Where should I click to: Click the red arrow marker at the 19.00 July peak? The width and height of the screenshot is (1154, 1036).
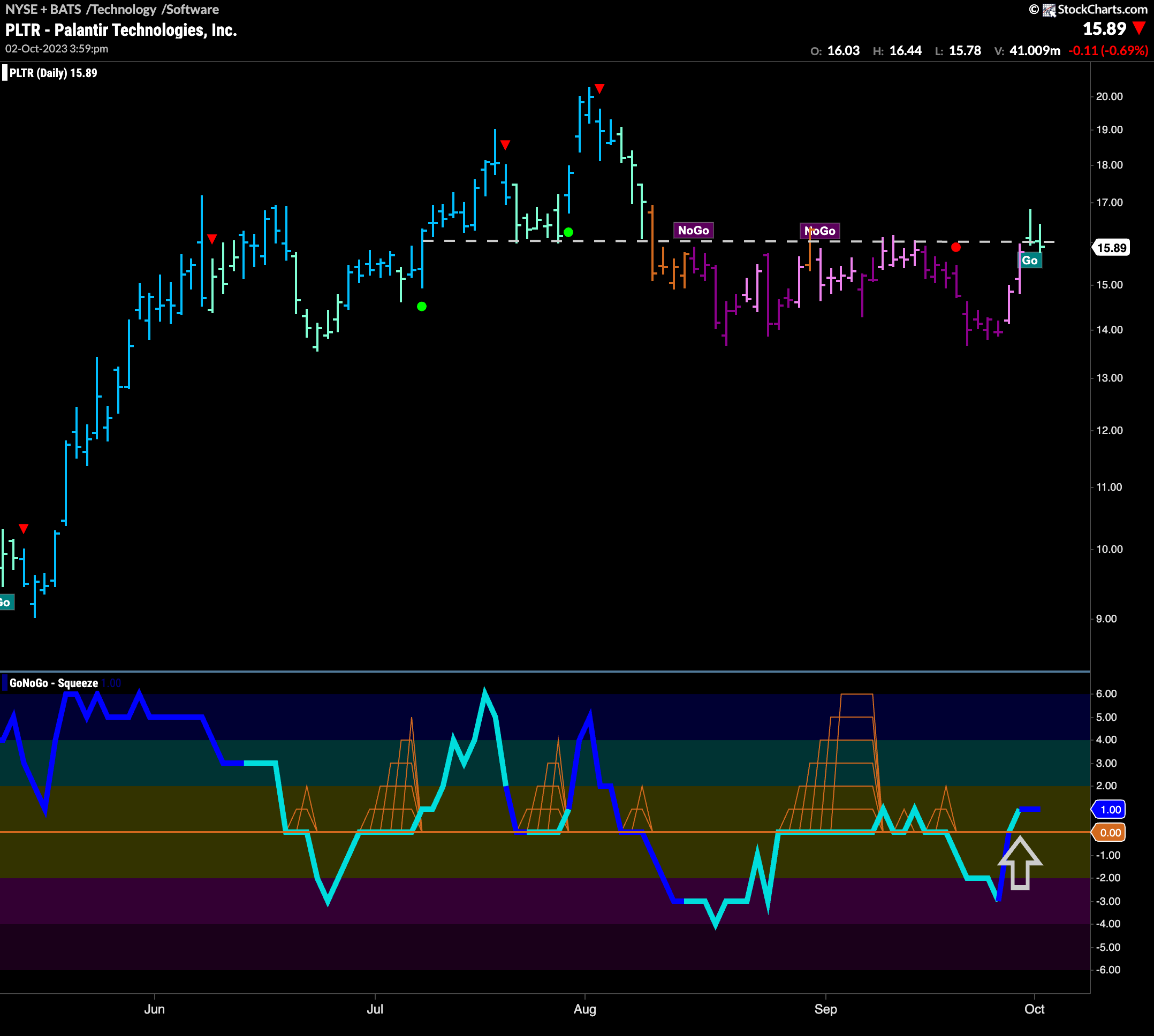(x=505, y=144)
